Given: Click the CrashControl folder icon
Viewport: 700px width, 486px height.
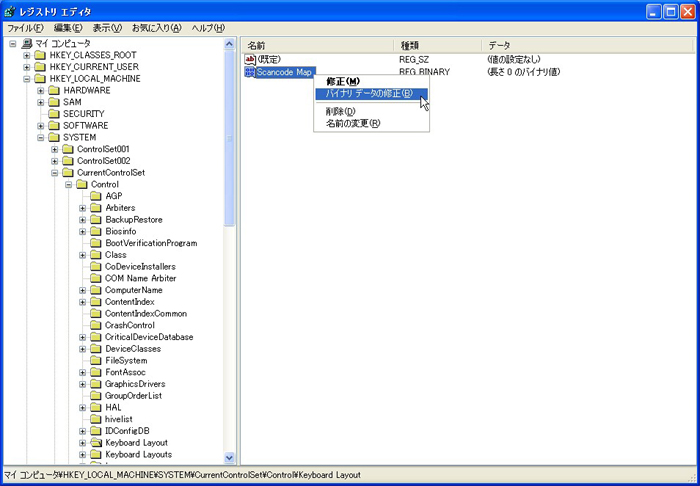Looking at the screenshot, I should [x=96, y=325].
